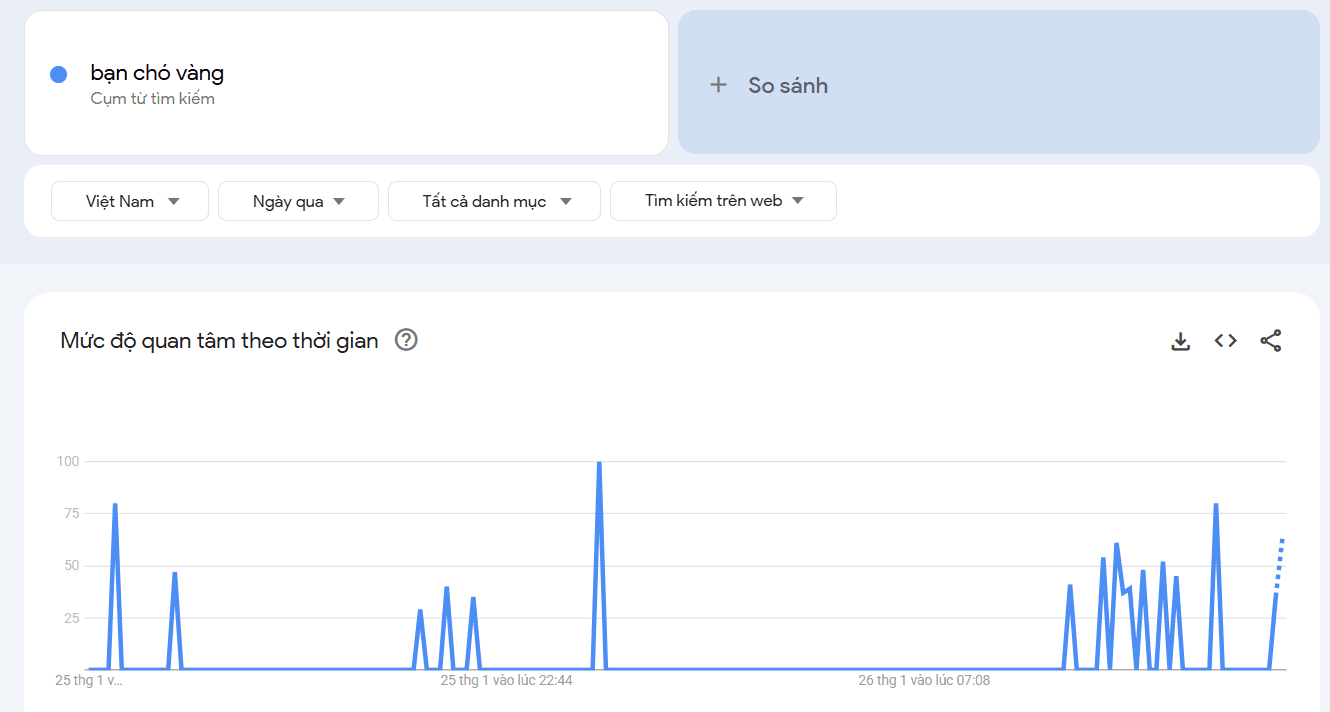
Task: Open the Ngày qua time range dropdown
Action: pyautogui.click(x=298, y=201)
